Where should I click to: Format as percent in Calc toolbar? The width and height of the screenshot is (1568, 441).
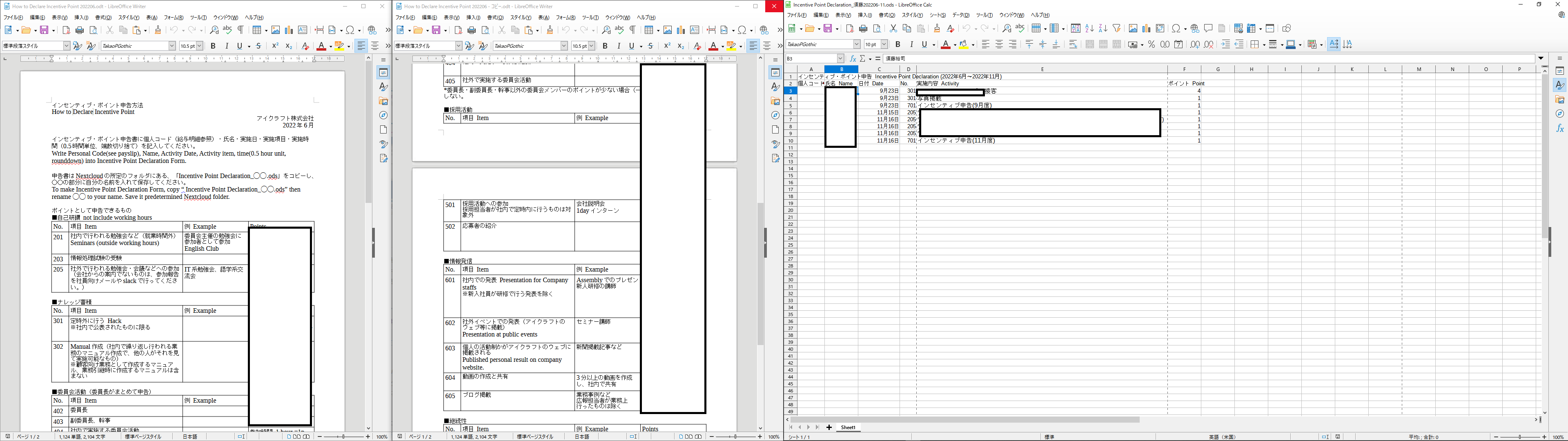click(x=1151, y=45)
